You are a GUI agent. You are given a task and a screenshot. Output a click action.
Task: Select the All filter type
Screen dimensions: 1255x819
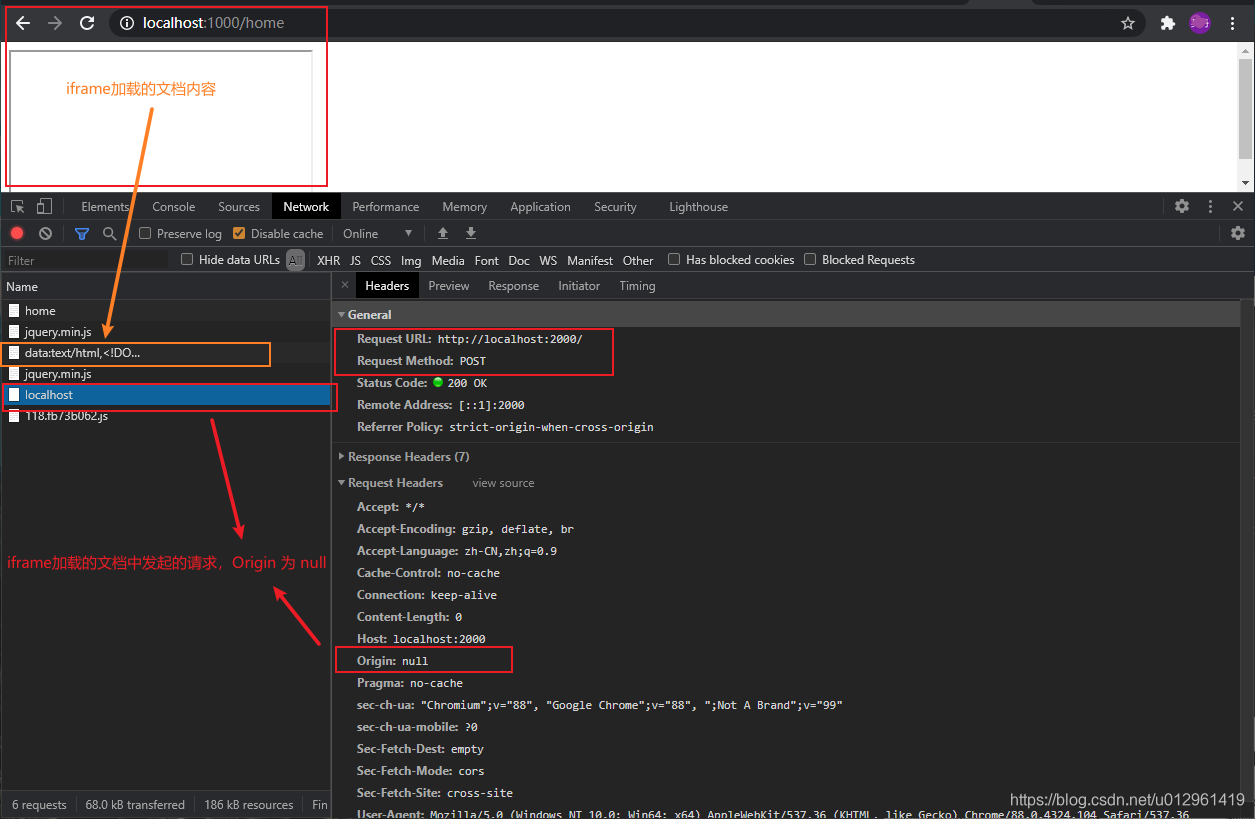tap(296, 260)
